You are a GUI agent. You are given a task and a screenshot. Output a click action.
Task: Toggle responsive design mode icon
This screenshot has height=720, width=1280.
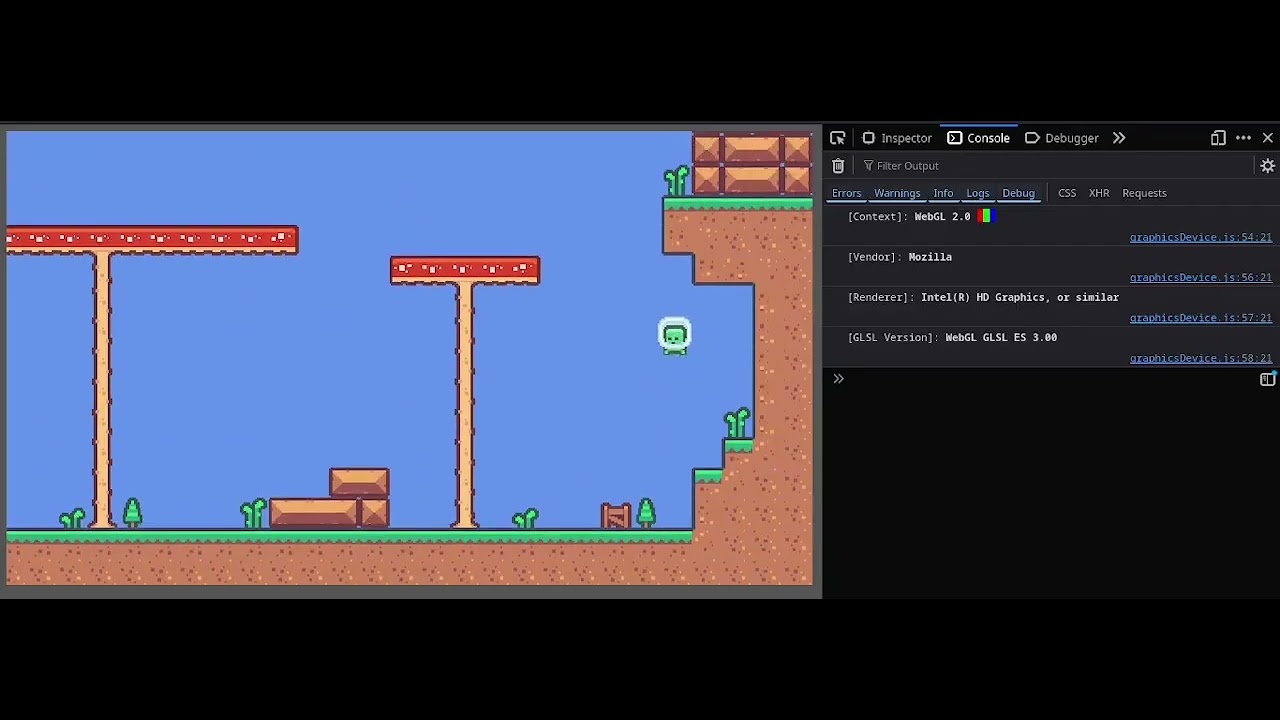[x=1218, y=138]
